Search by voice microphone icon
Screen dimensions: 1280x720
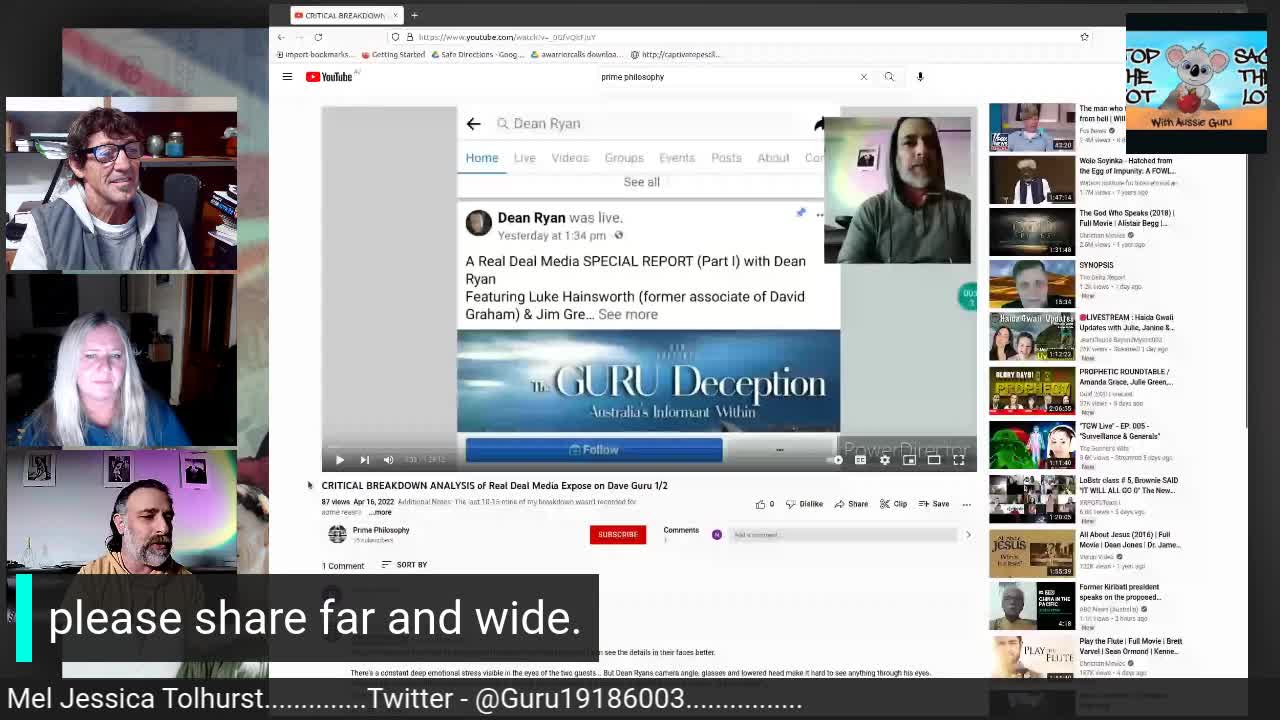tap(920, 77)
